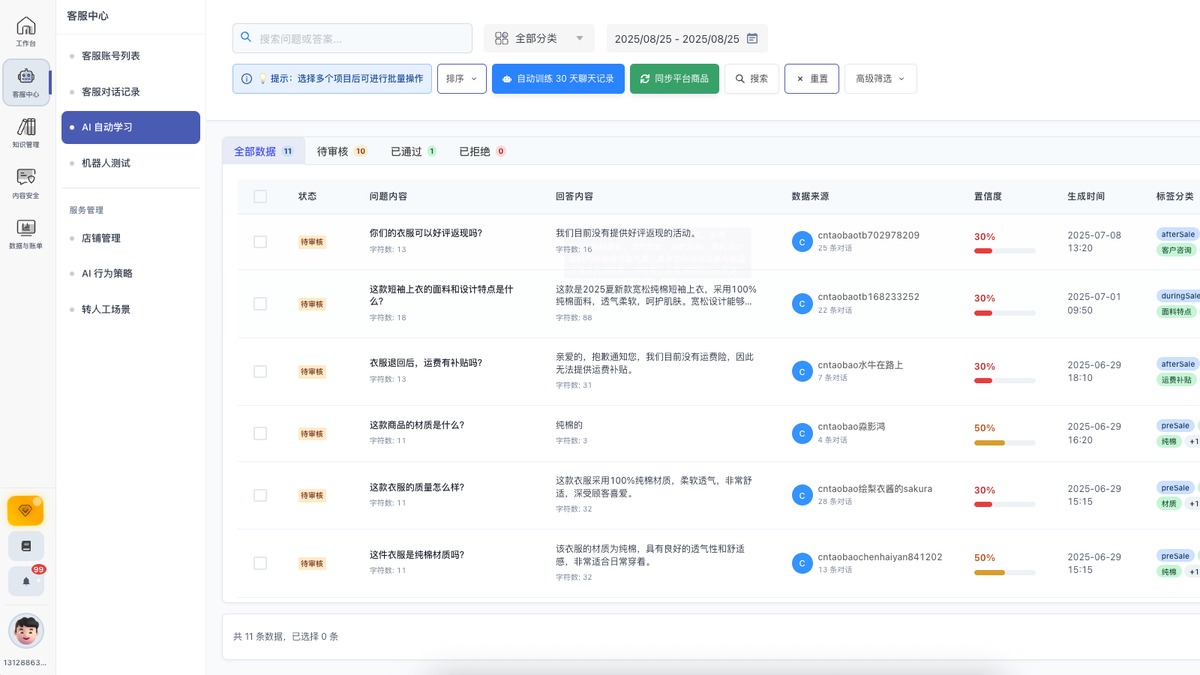Check row 这件衣服是纯棉材质吗
1200x675 pixels.
point(260,563)
